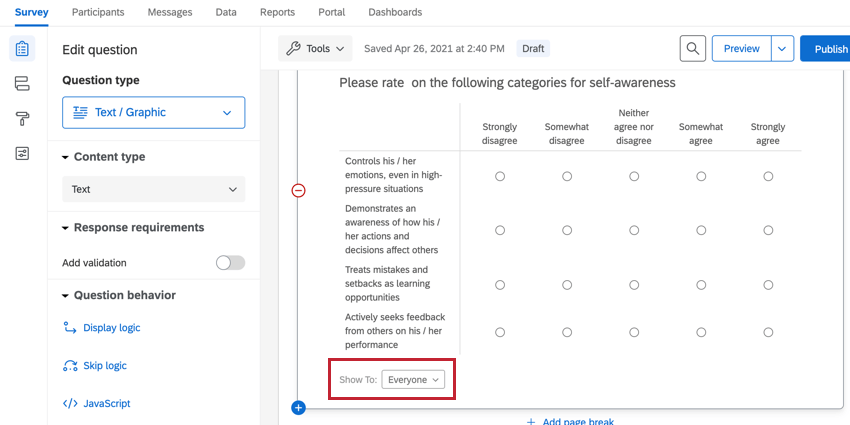
Task: Switch to the Participants tab
Action: [x=98, y=12]
